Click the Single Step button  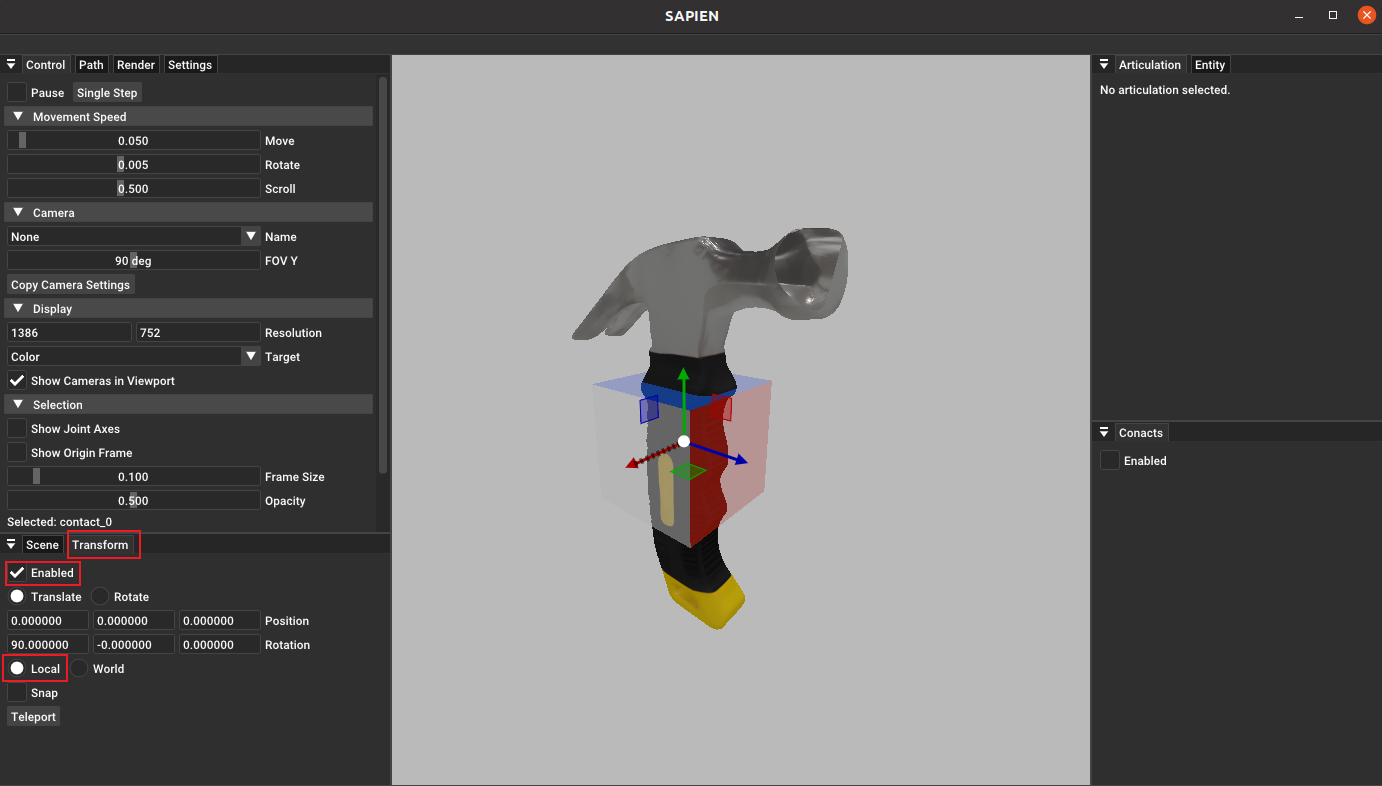107,93
